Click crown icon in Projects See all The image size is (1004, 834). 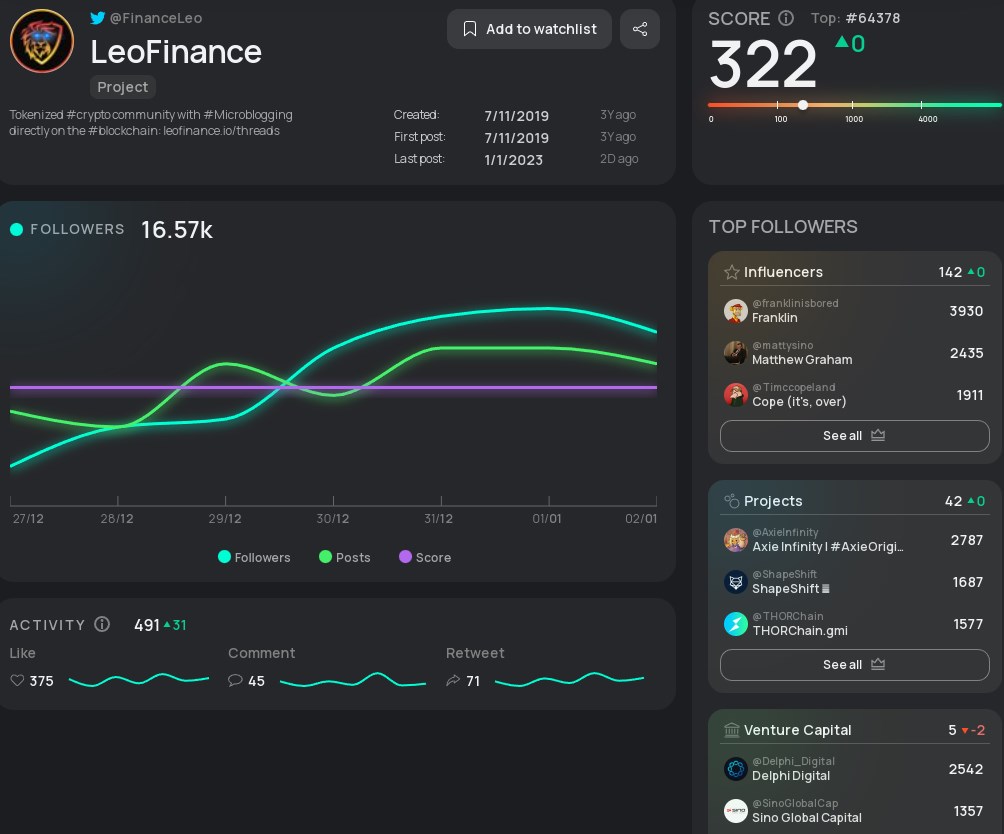878,664
